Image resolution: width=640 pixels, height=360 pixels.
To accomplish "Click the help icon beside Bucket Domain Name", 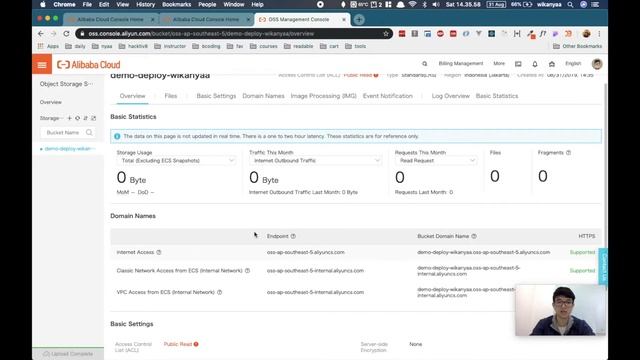I will coord(474,236).
